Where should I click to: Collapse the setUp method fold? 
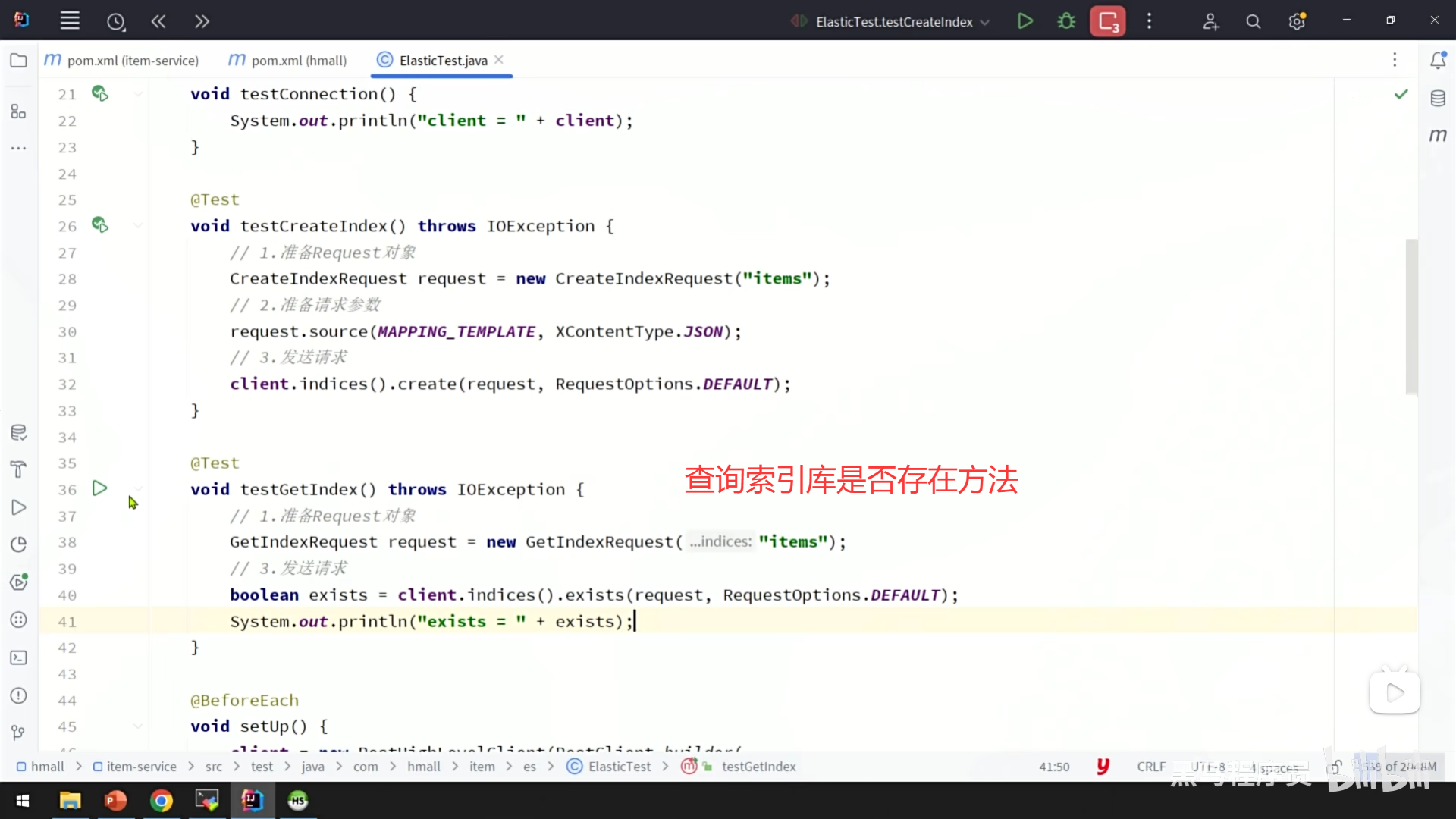pyautogui.click(x=138, y=726)
